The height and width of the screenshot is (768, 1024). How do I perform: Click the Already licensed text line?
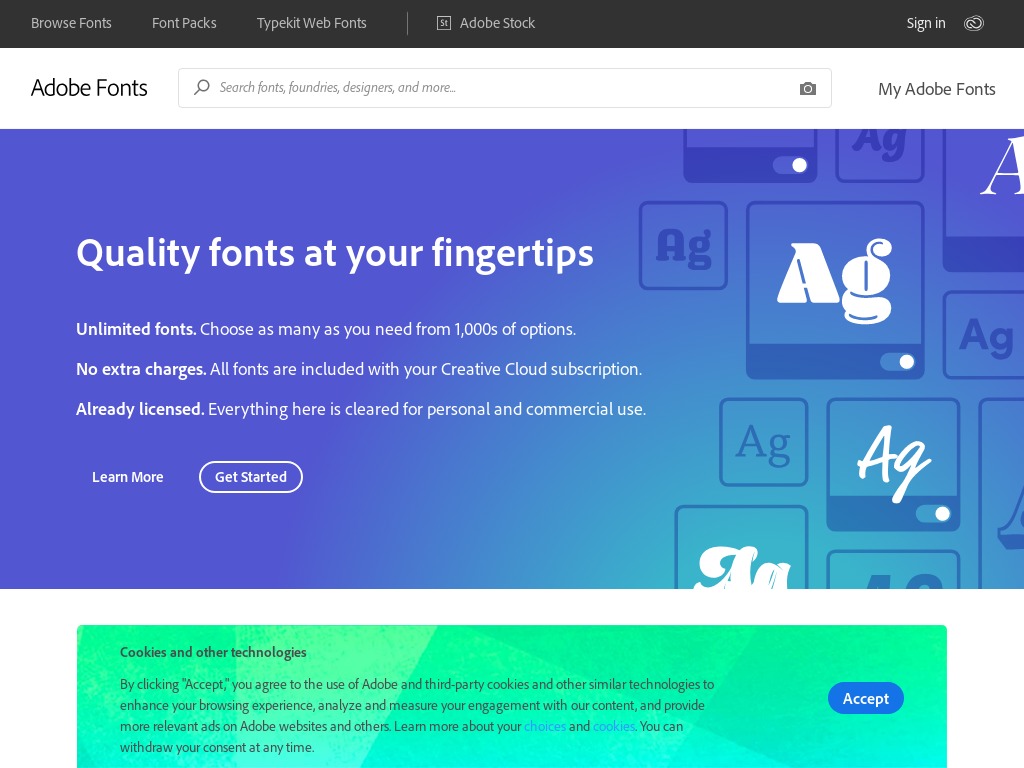pyautogui.click(x=360, y=409)
